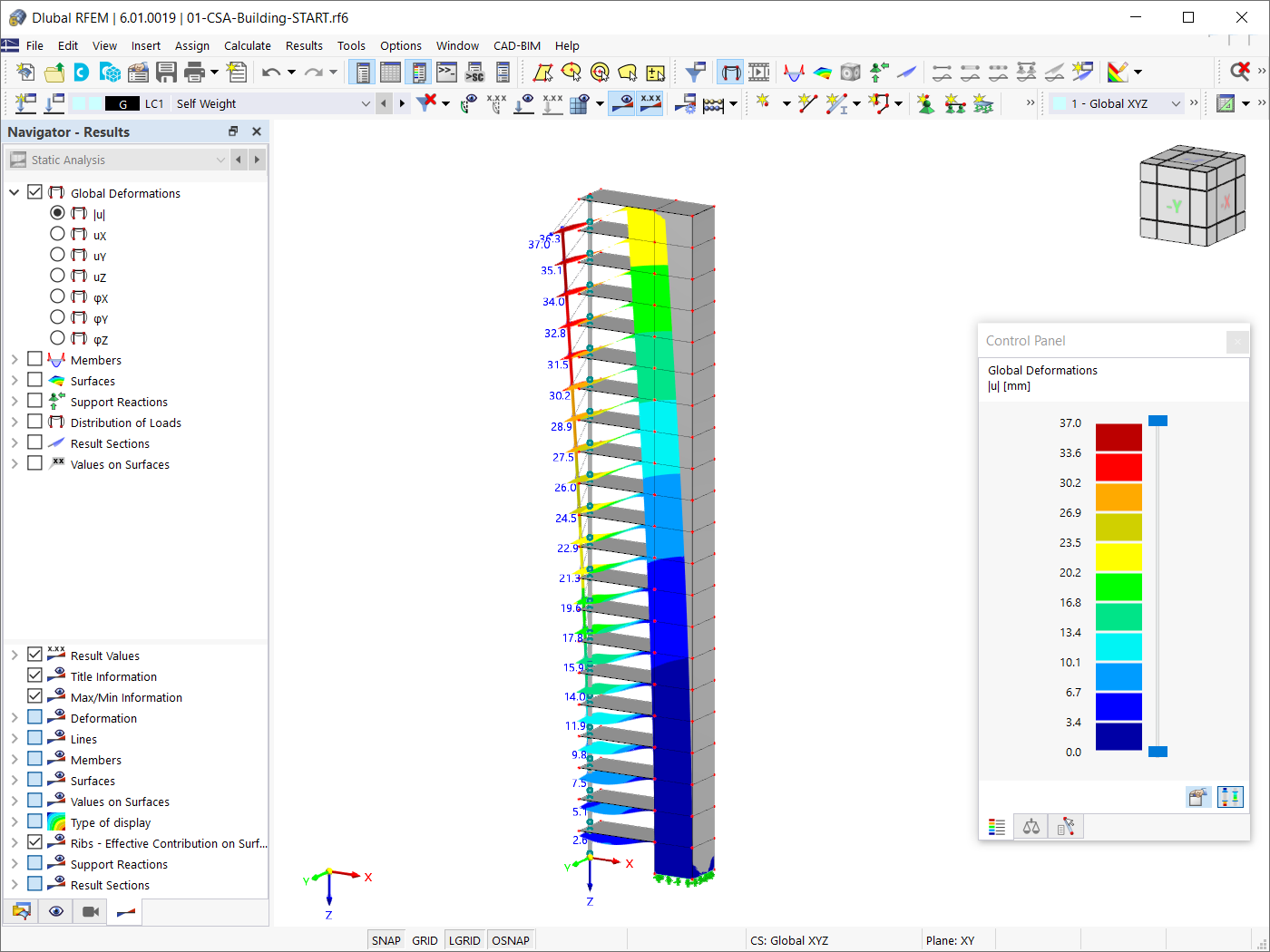Switch to navigator Display eye tab
Viewport: 1270px width, 952px height.
pyautogui.click(x=56, y=911)
